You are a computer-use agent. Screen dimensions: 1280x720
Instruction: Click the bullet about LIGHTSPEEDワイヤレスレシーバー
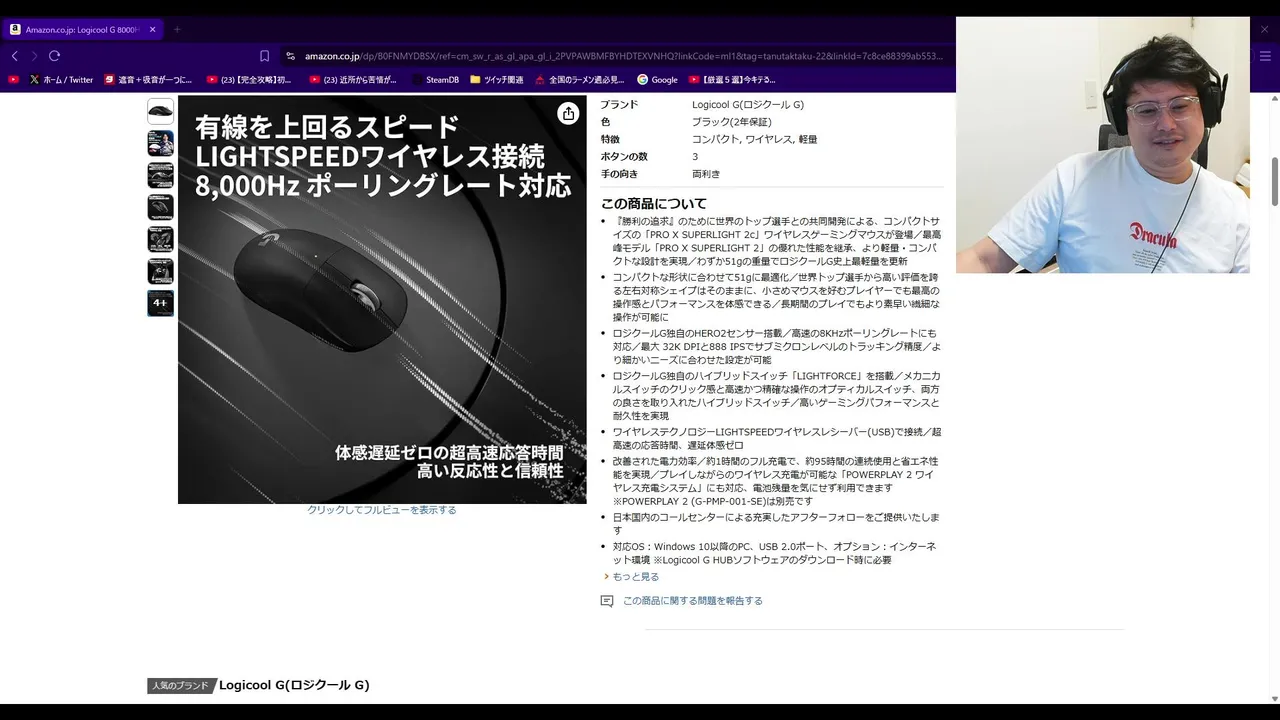(776, 438)
